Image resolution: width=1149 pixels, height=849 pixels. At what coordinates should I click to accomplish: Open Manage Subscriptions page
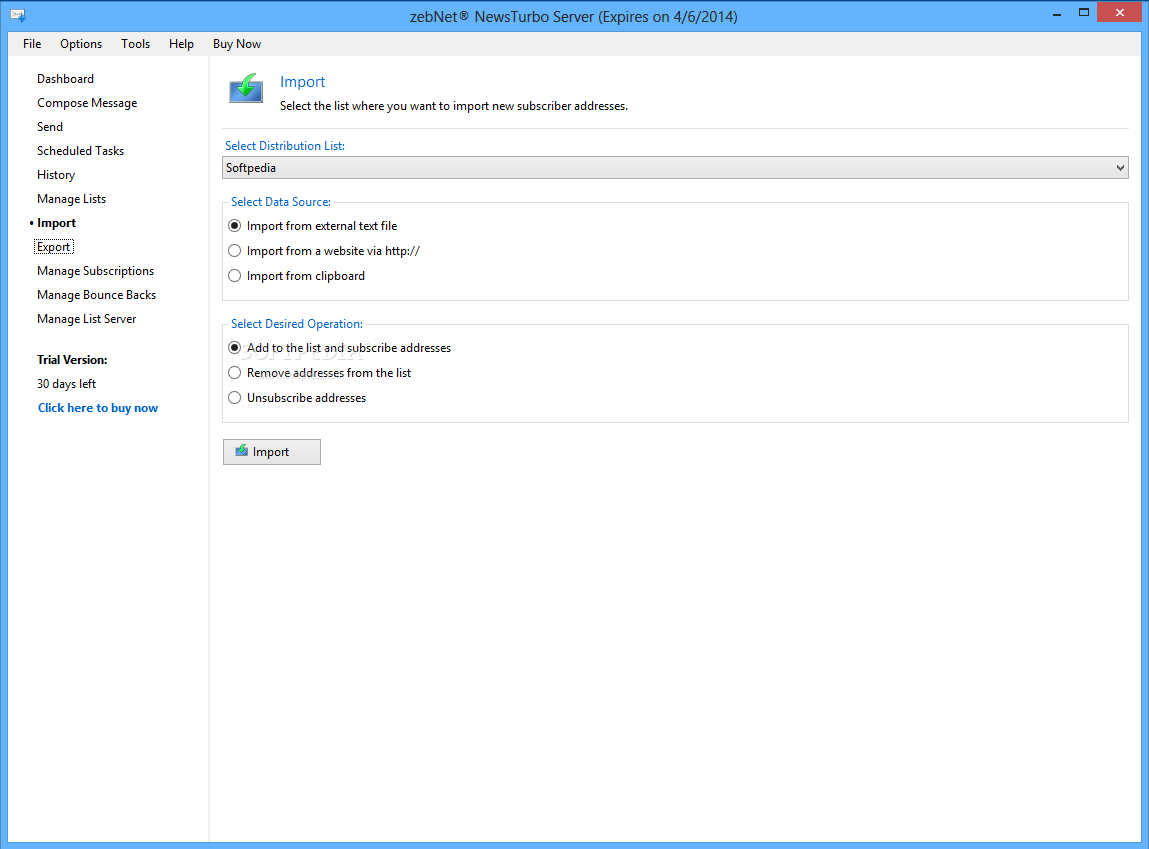[95, 271]
